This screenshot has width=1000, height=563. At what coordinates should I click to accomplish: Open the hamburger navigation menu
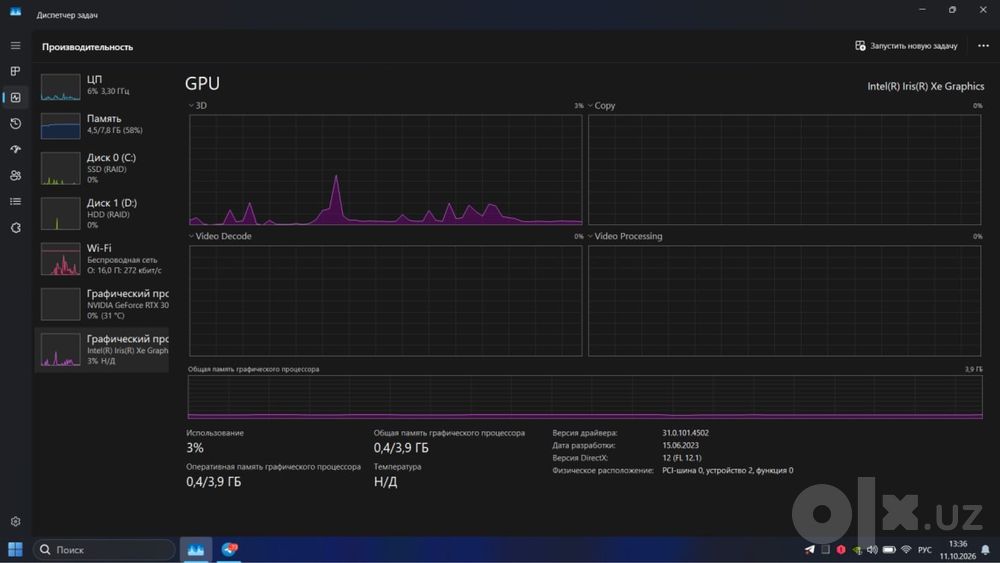coord(15,46)
